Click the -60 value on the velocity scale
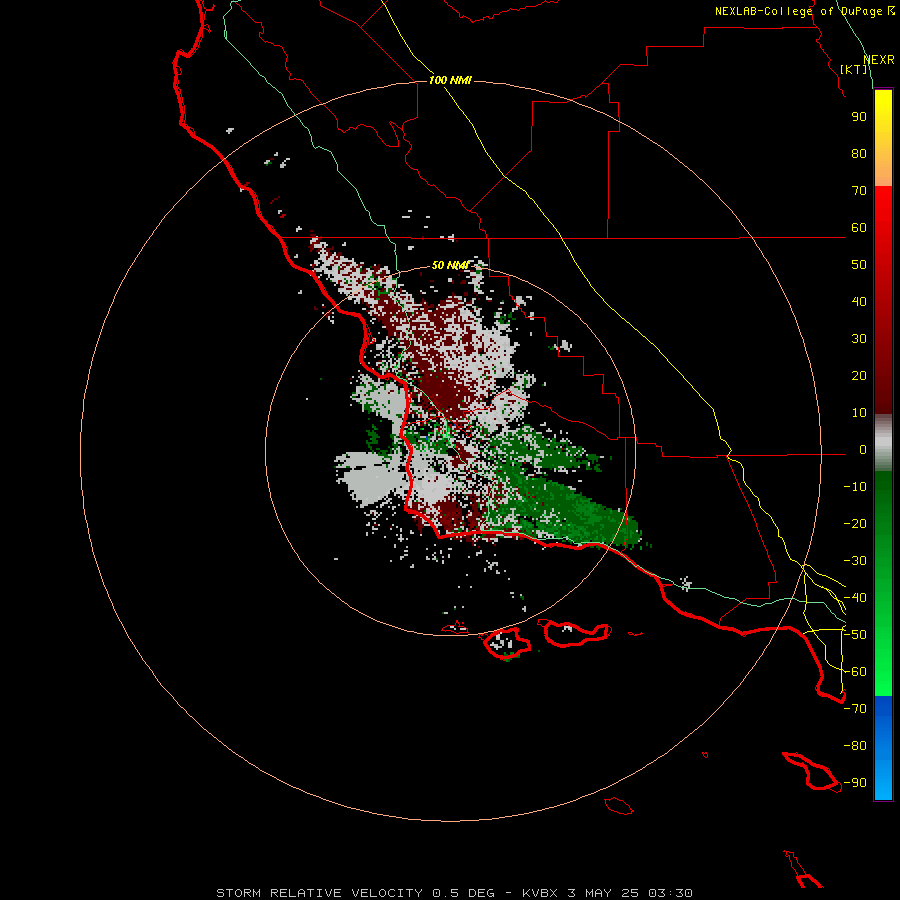Image resolution: width=900 pixels, height=900 pixels. point(855,672)
